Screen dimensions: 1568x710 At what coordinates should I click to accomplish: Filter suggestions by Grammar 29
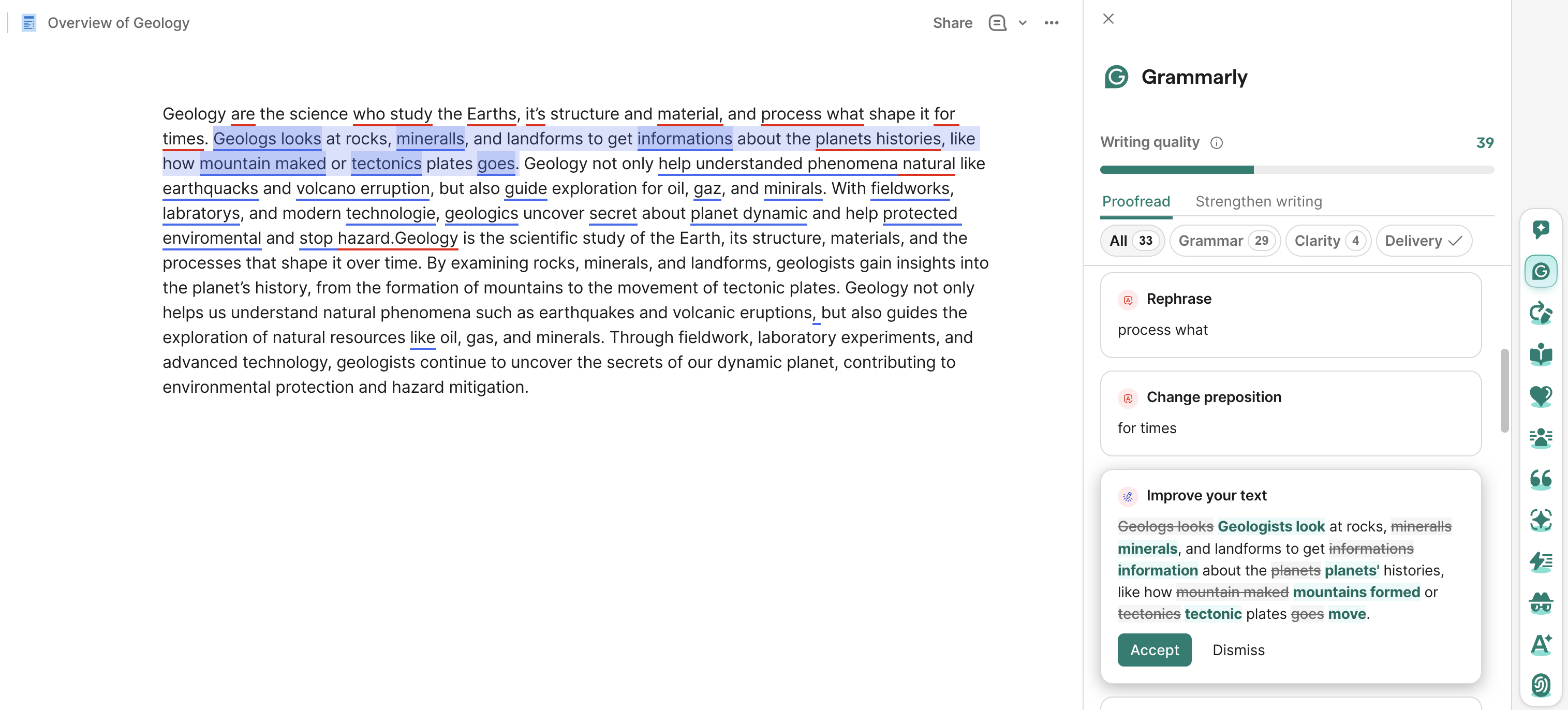point(1225,241)
